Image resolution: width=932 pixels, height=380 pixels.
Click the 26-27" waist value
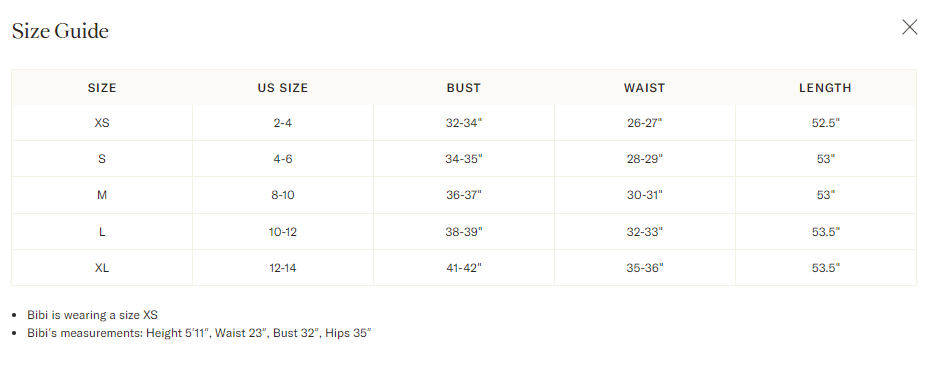(644, 123)
